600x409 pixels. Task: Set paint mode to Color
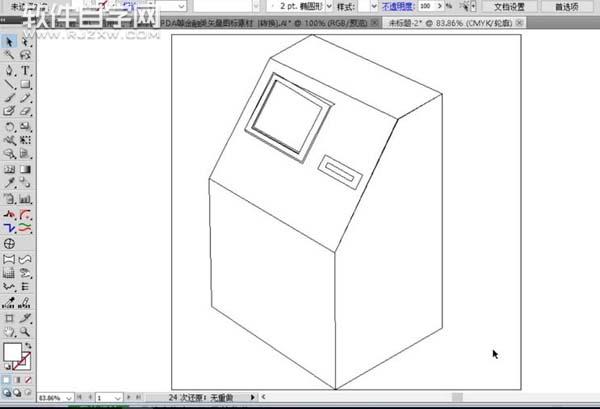click(x=6, y=380)
